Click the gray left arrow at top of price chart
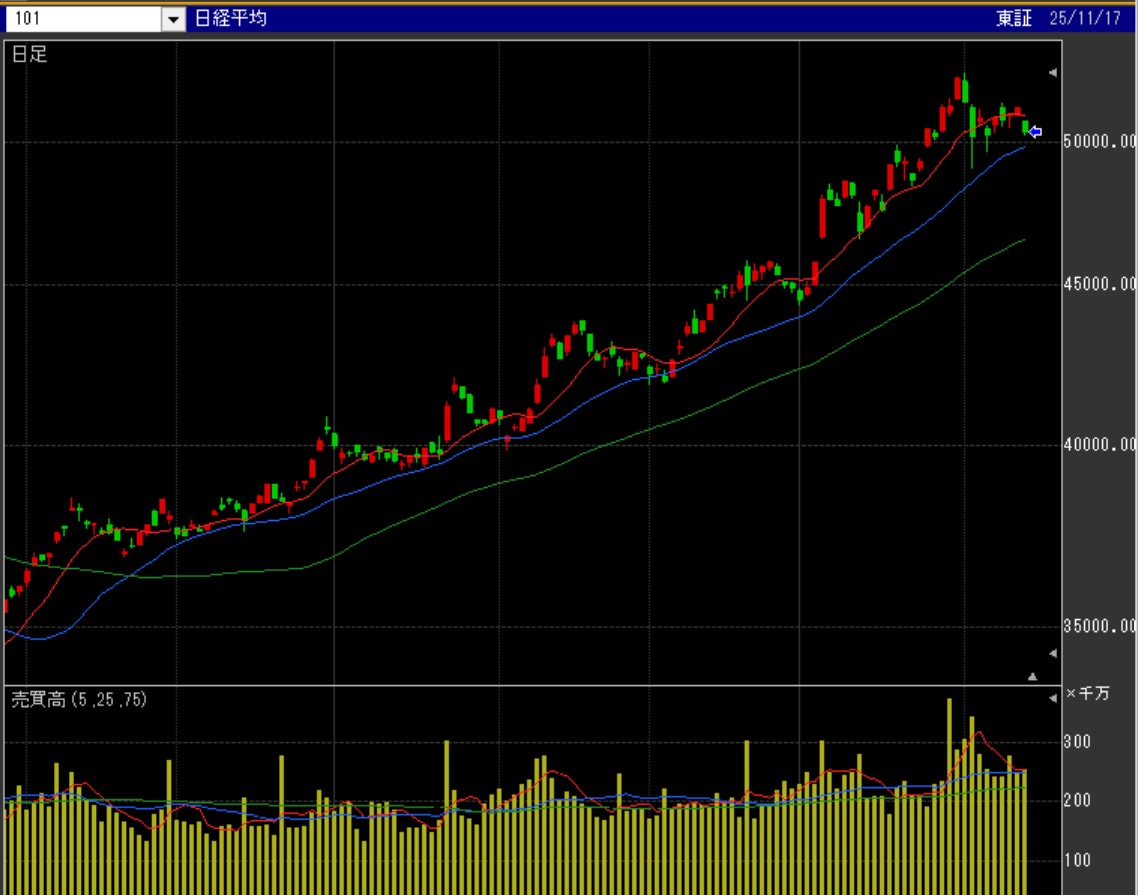 tap(1052, 73)
